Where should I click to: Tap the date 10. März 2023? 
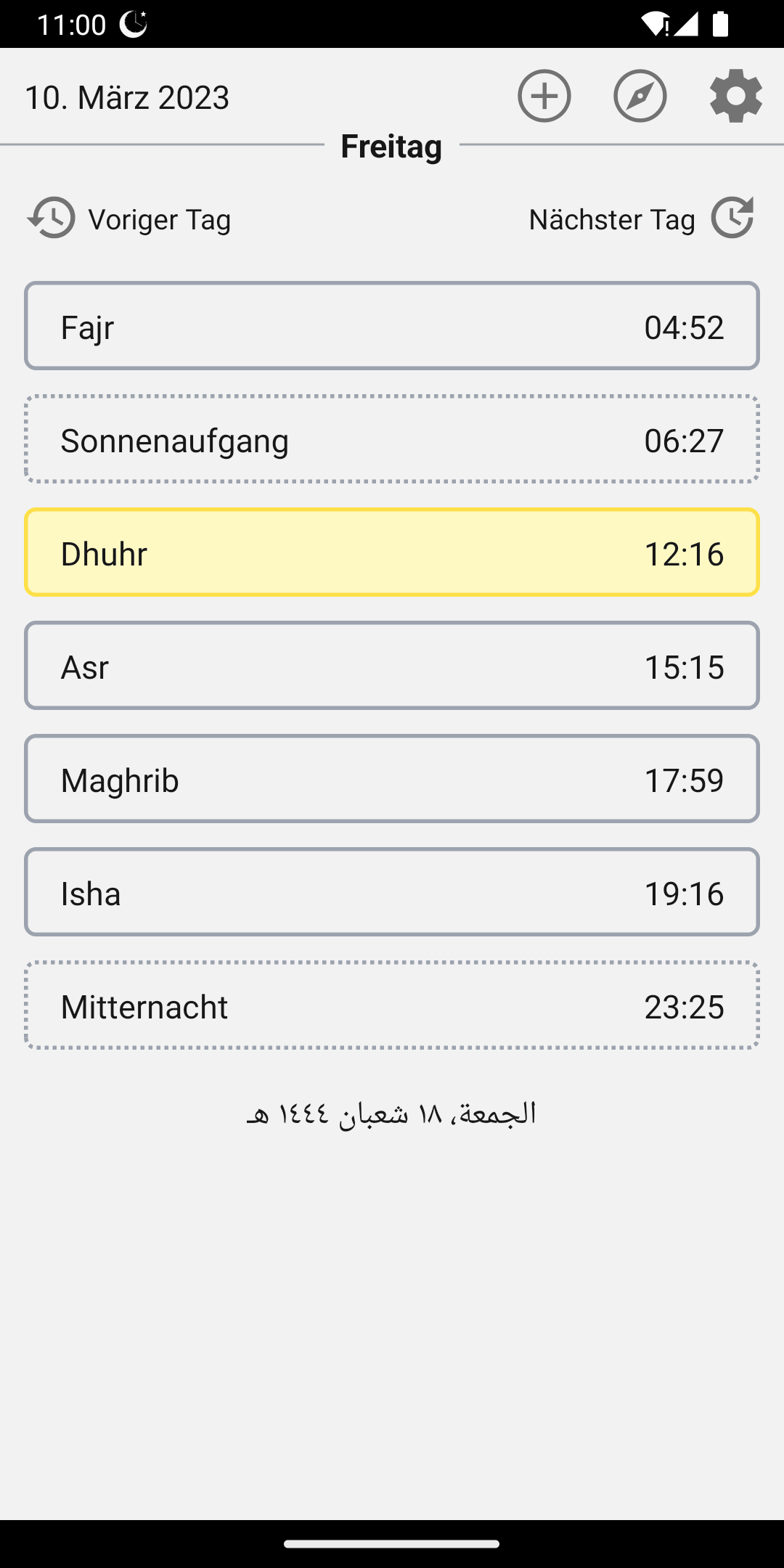[x=127, y=97]
